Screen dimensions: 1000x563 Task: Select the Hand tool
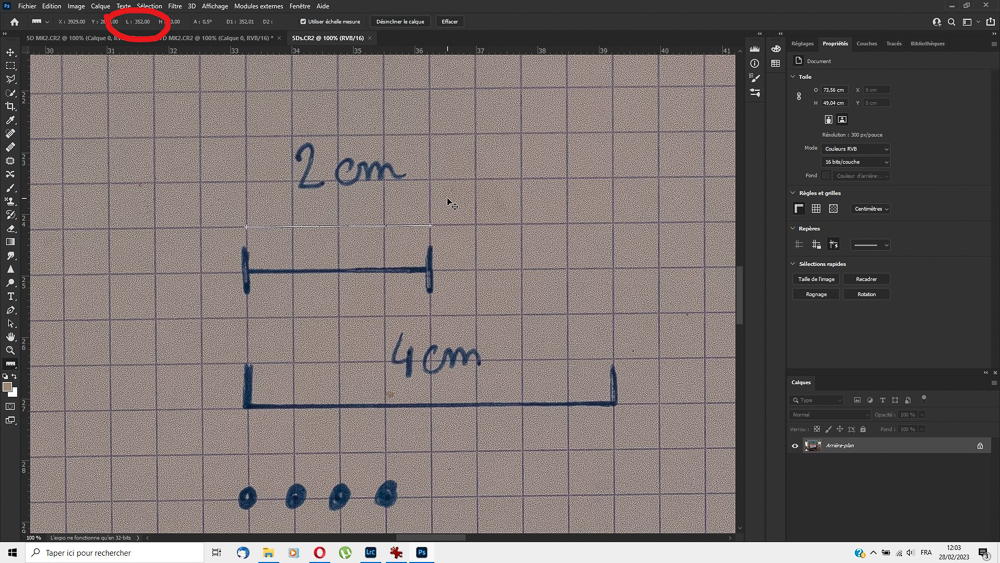(10, 337)
